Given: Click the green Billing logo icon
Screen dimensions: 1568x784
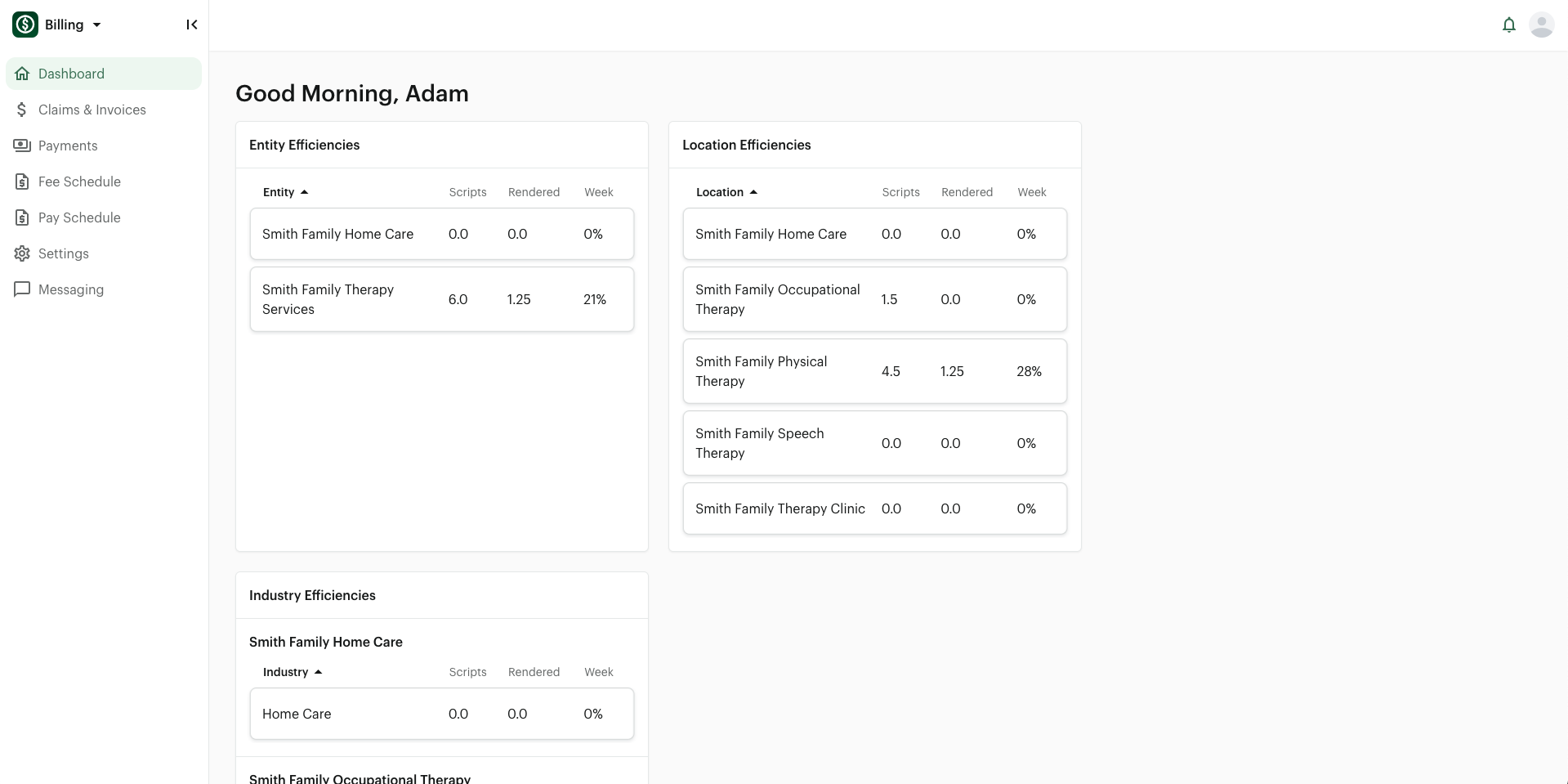Looking at the screenshot, I should (x=25, y=25).
